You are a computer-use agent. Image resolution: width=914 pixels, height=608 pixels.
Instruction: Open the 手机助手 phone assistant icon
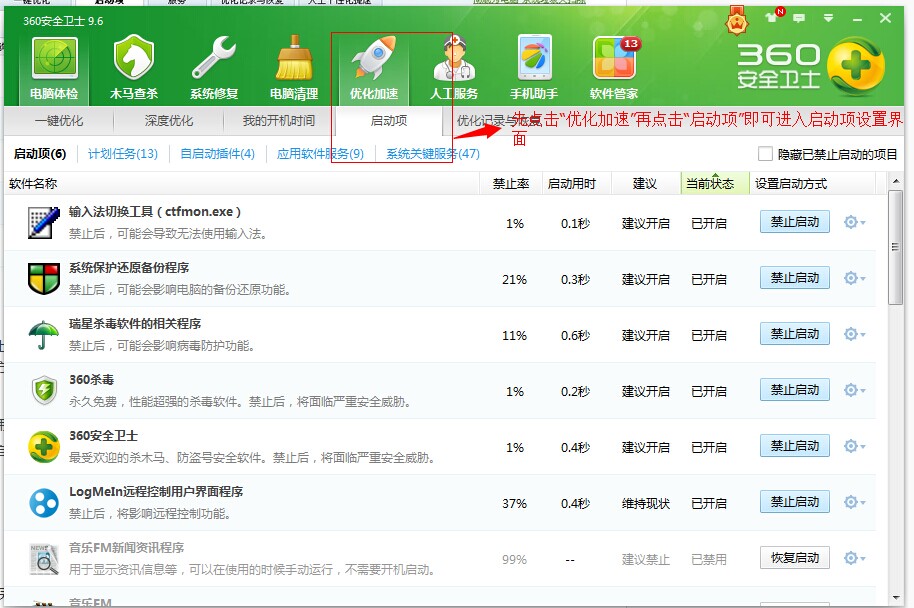tap(534, 67)
